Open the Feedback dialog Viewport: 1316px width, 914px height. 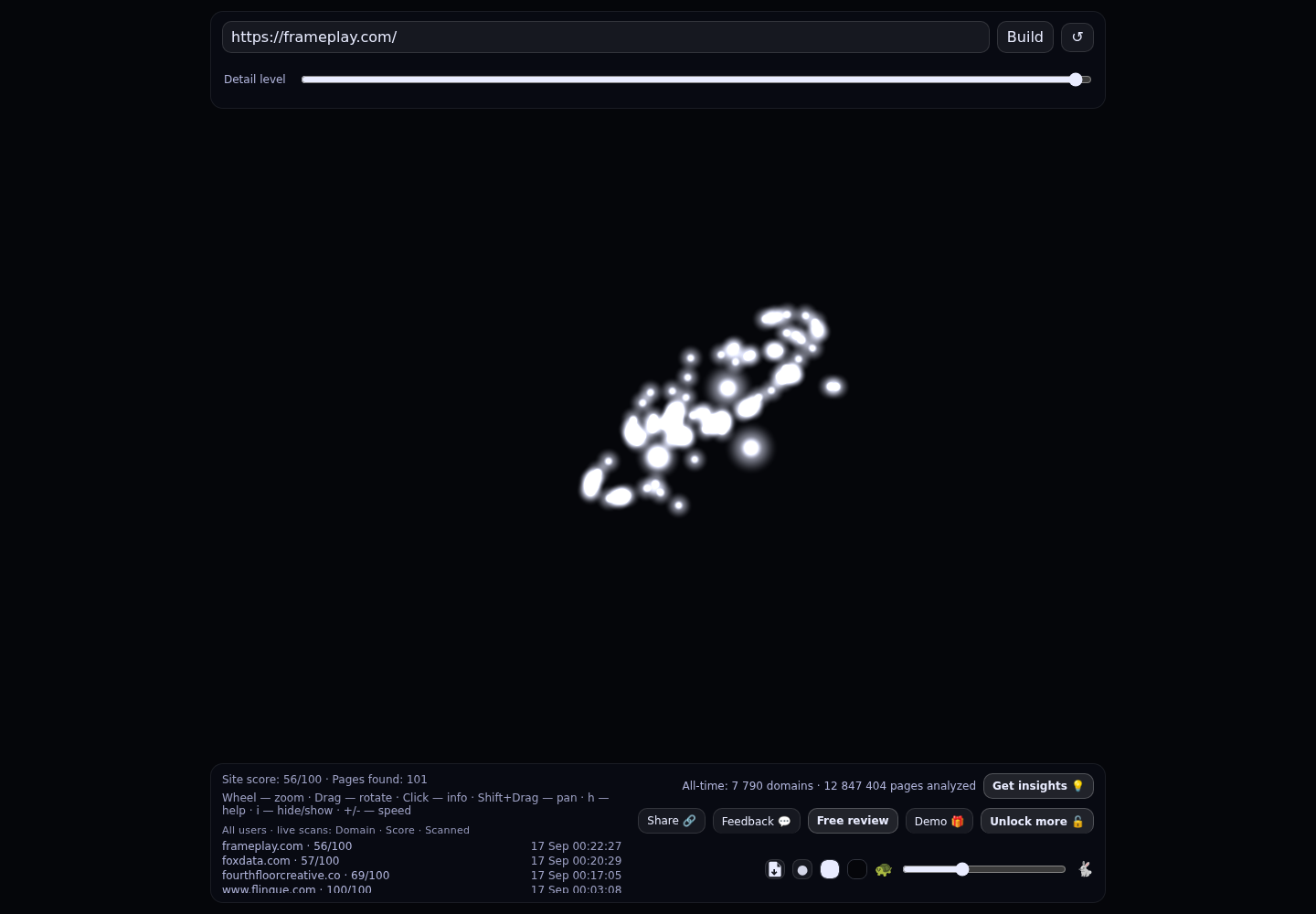[757, 821]
